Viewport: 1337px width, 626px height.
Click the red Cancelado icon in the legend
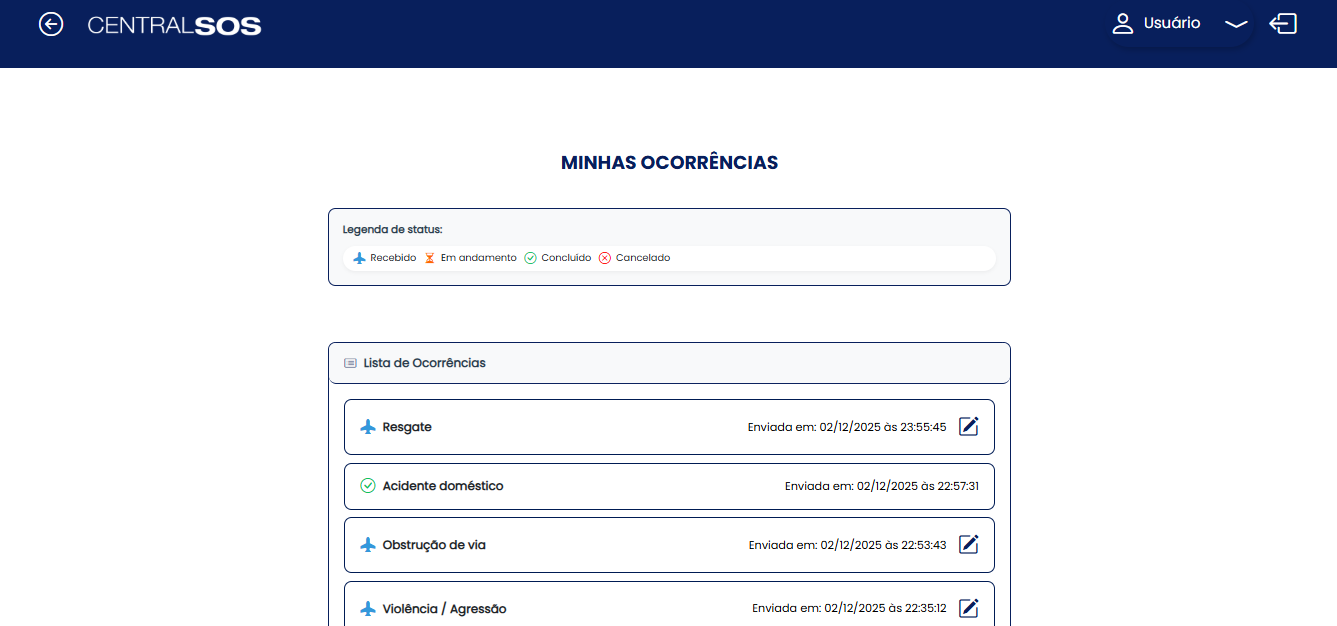604,257
